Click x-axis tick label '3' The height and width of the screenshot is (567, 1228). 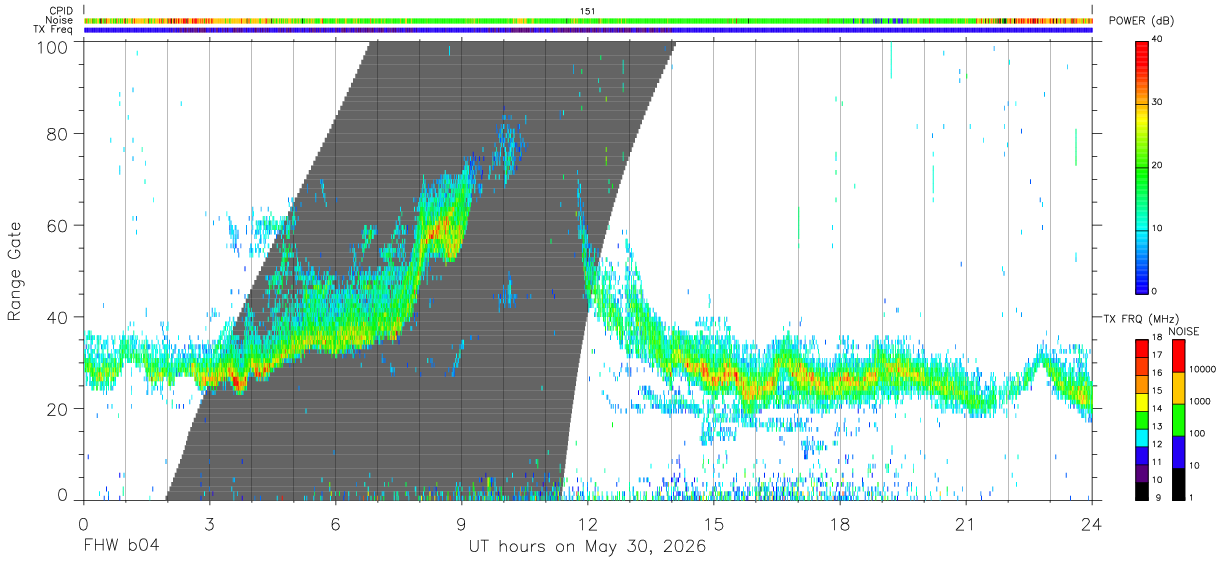[209, 524]
